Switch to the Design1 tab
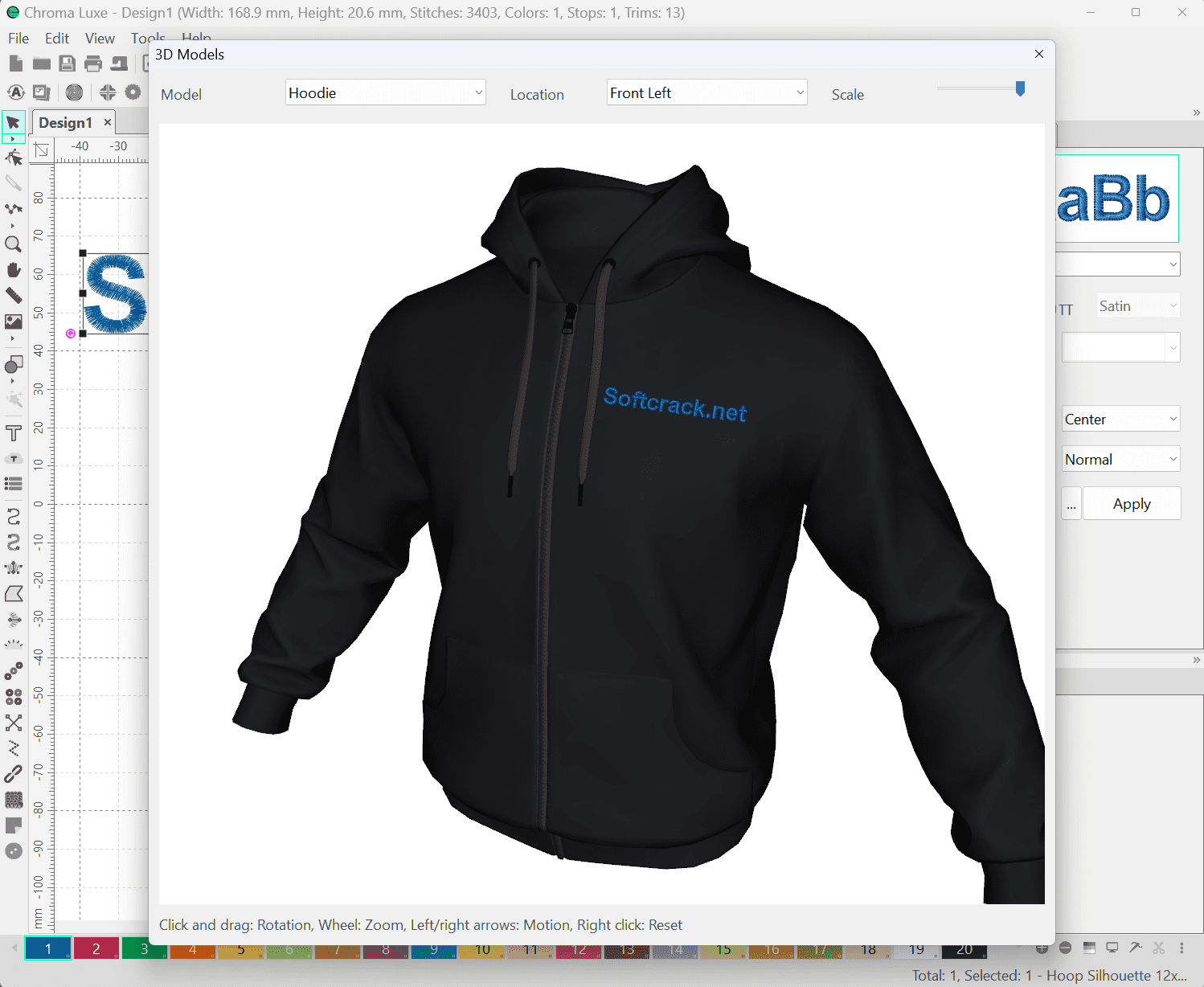Screen dimensions: 1204x987 (x=66, y=123)
